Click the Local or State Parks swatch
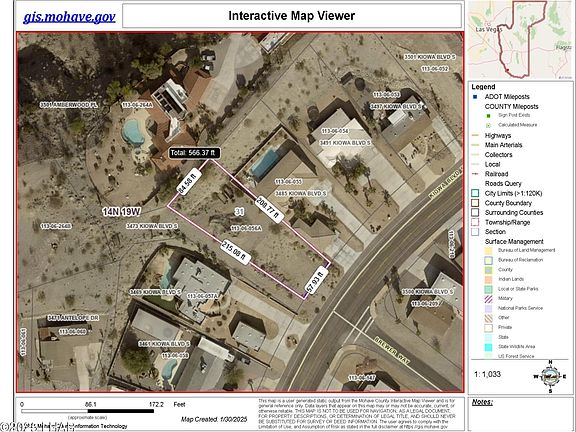Image resolution: width=576 pixels, height=432 pixels. [488, 289]
